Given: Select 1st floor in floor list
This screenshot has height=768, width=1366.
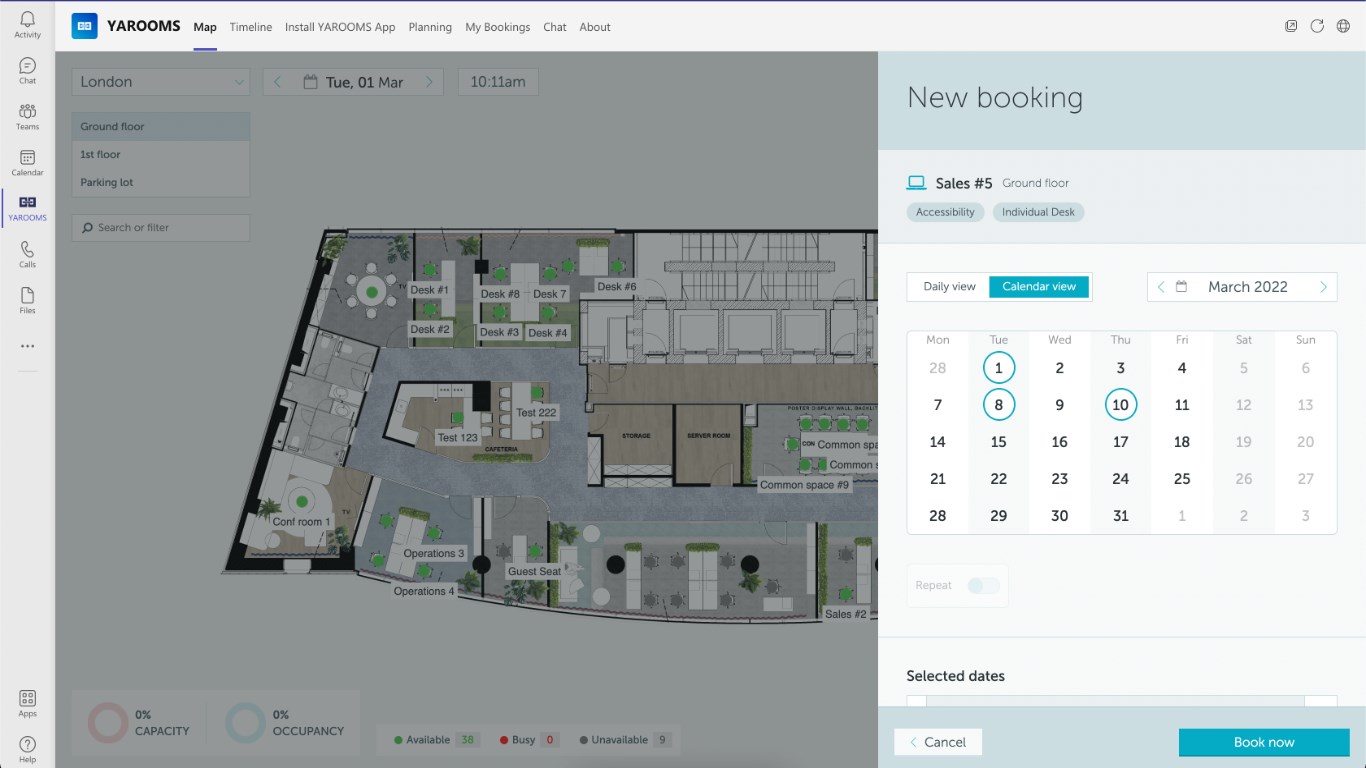Looking at the screenshot, I should pos(161,155).
